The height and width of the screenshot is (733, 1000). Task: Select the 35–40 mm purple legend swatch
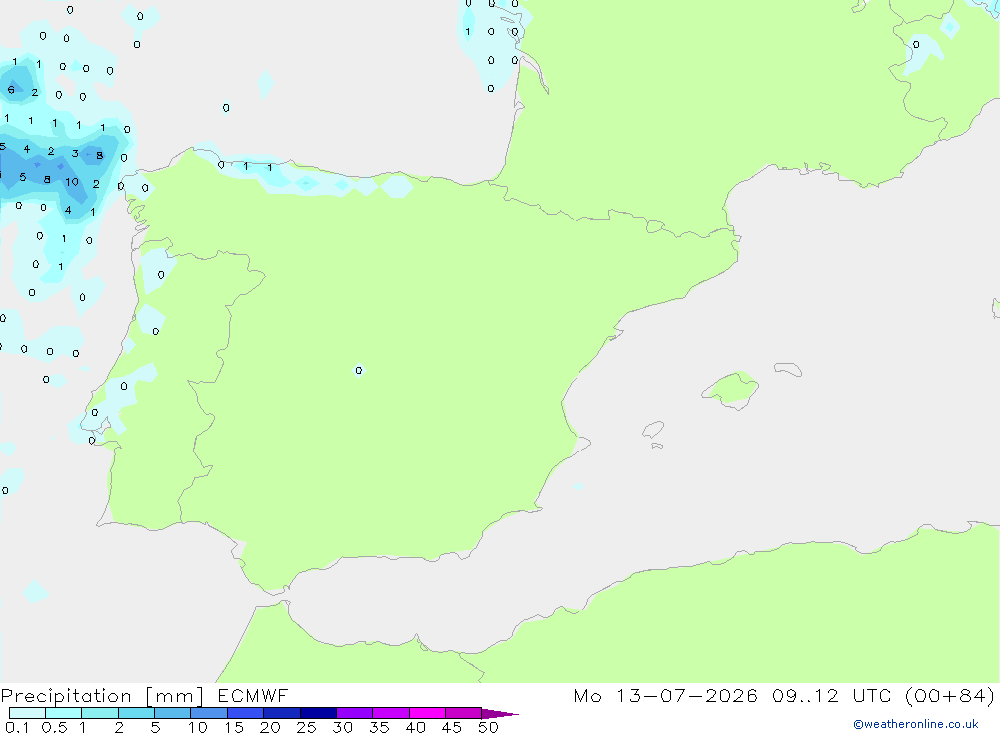point(391,713)
